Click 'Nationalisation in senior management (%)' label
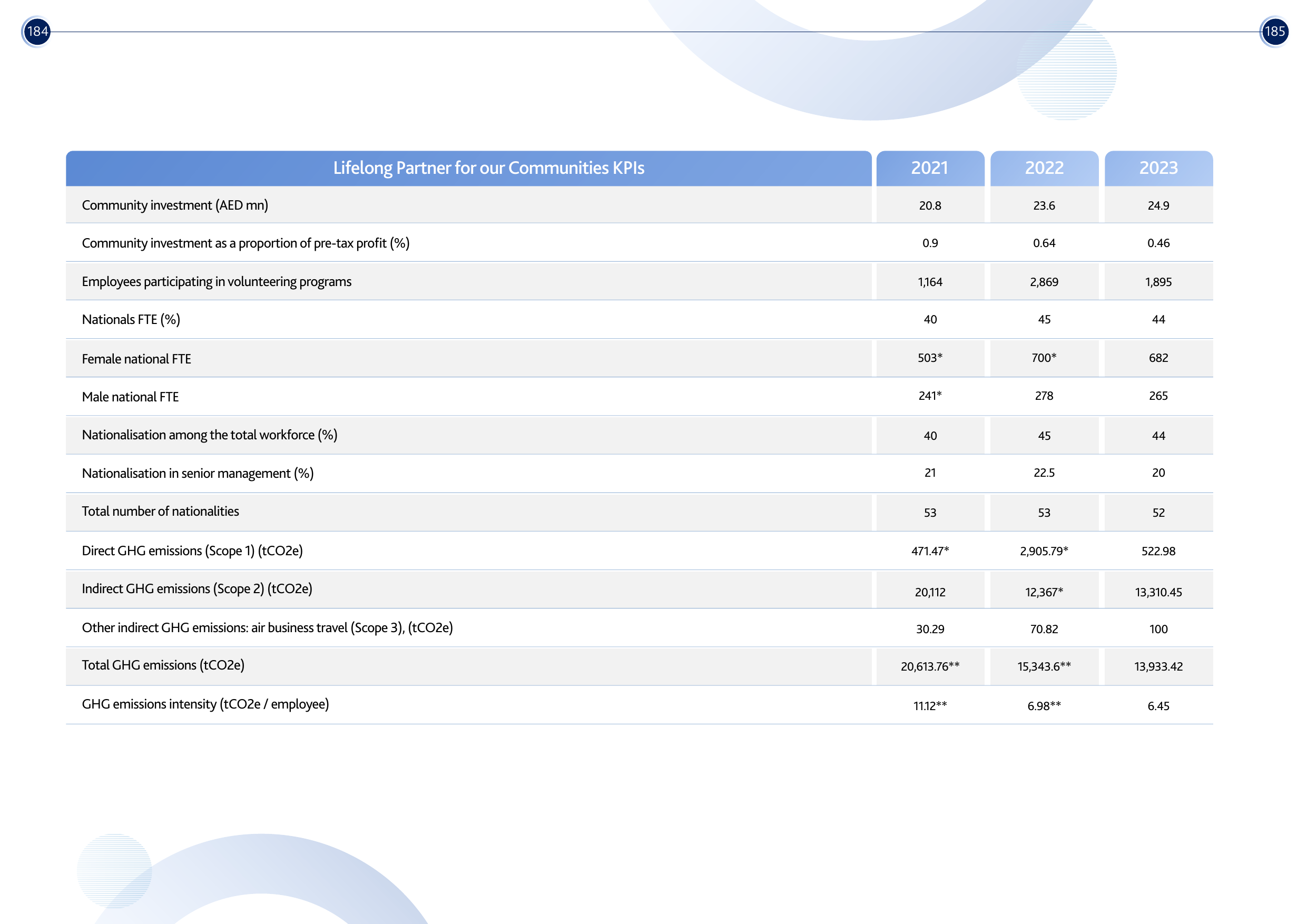The image size is (1307, 924). pyautogui.click(x=198, y=473)
